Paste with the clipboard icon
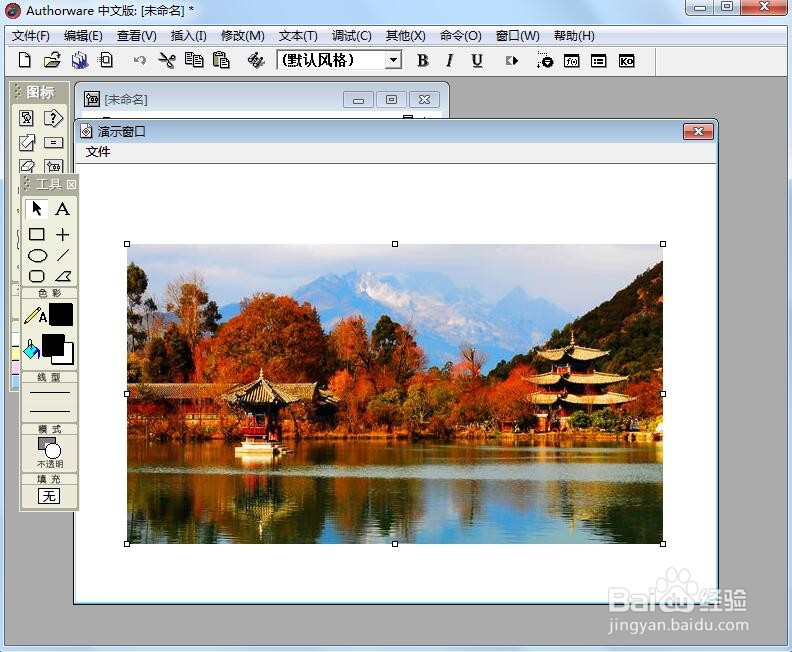 (x=221, y=60)
